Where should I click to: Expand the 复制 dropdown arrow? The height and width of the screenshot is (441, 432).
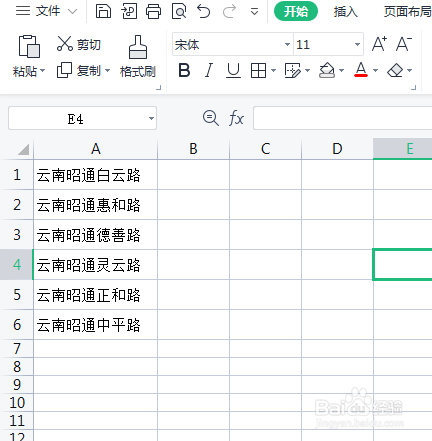coord(107,71)
